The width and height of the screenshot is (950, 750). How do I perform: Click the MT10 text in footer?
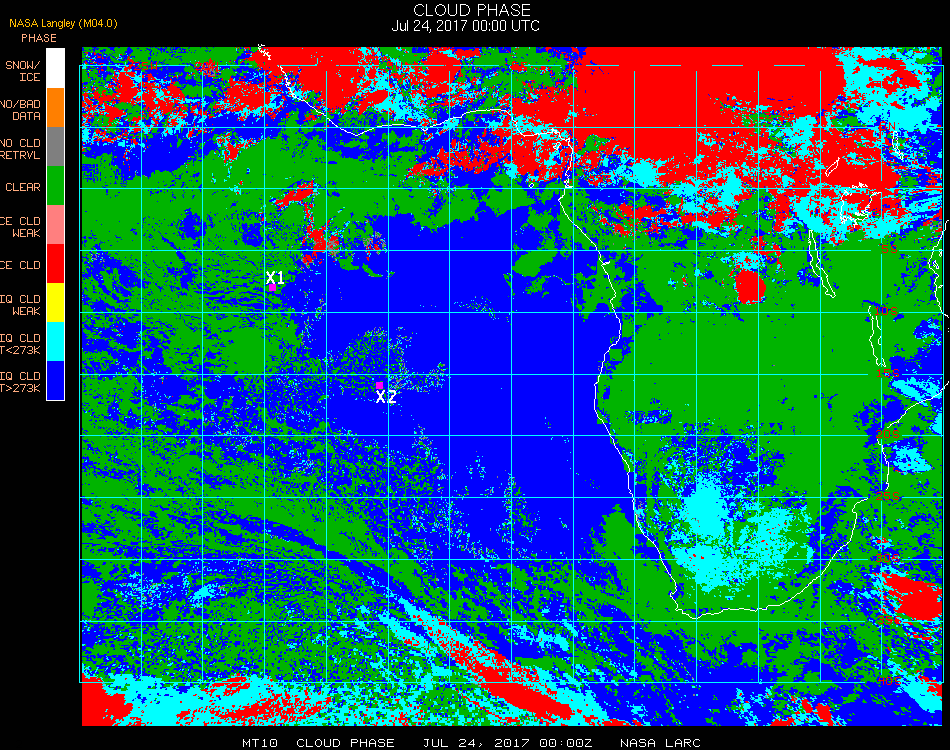[260, 743]
